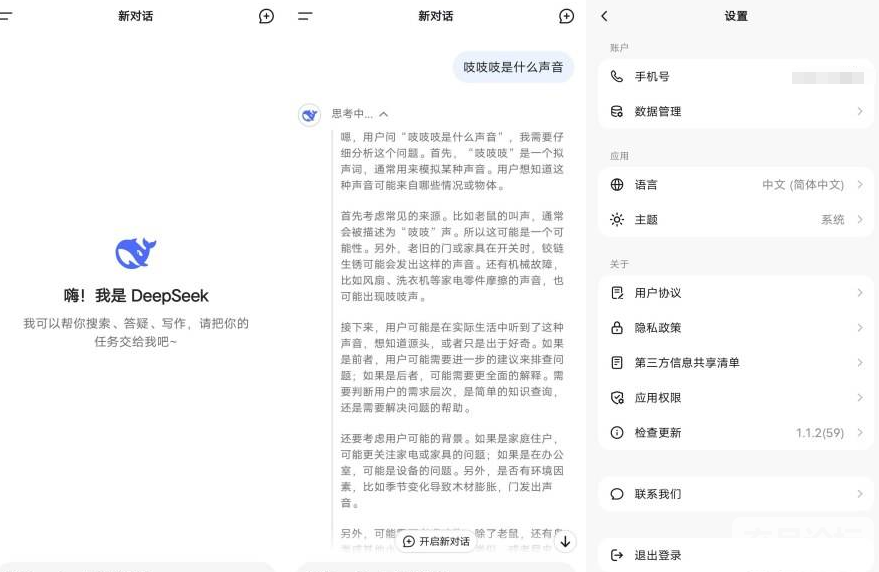Click the 开启新对话 button
Viewport: 879px width, 572px height.
click(436, 541)
